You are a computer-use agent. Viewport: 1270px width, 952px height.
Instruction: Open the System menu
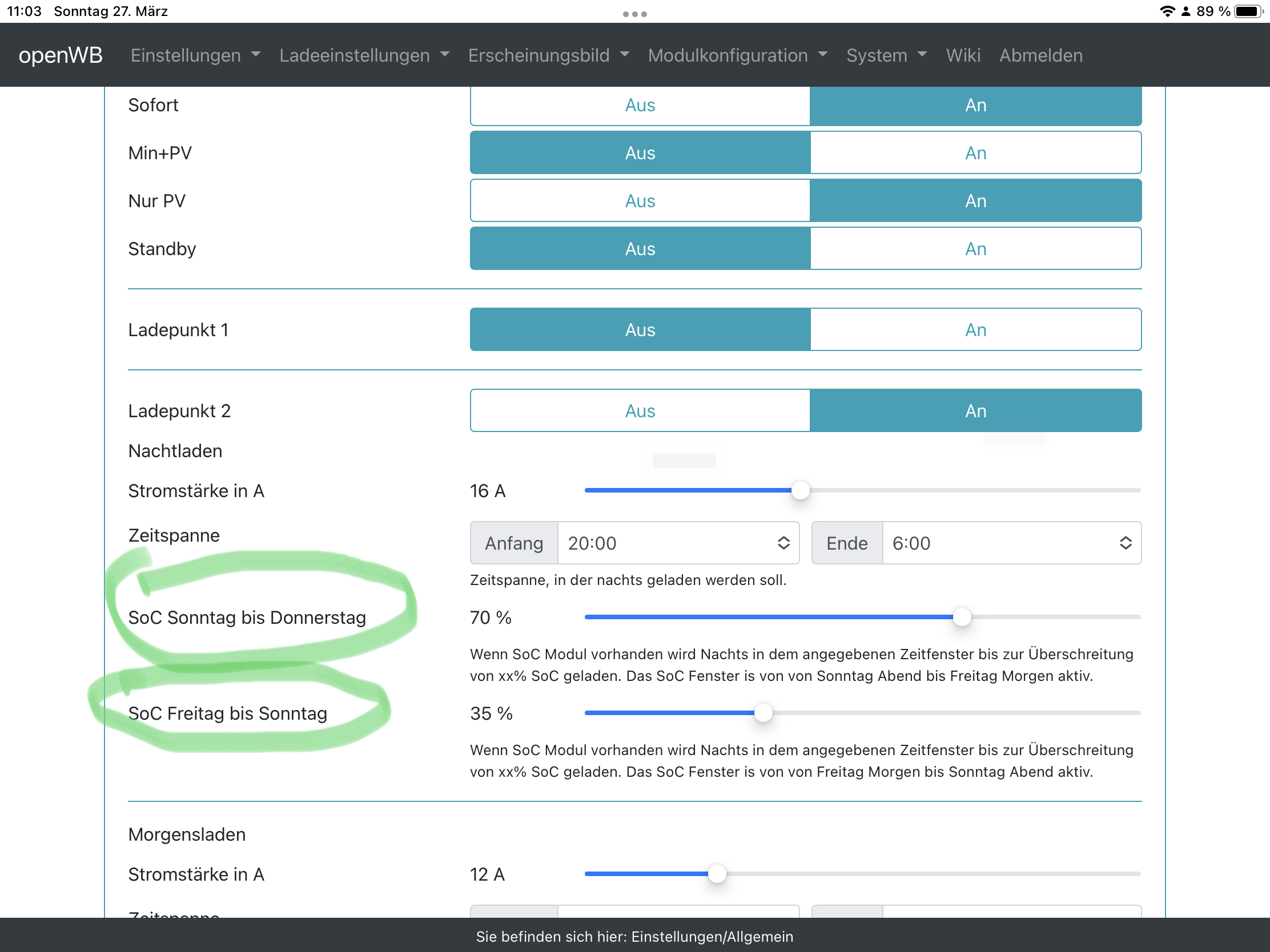[886, 55]
